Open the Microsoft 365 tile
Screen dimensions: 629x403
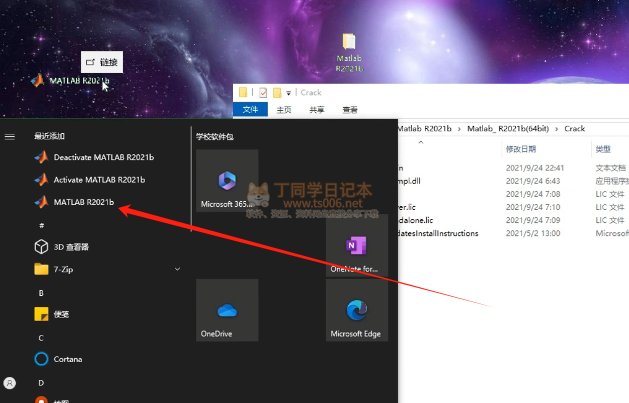click(227, 181)
